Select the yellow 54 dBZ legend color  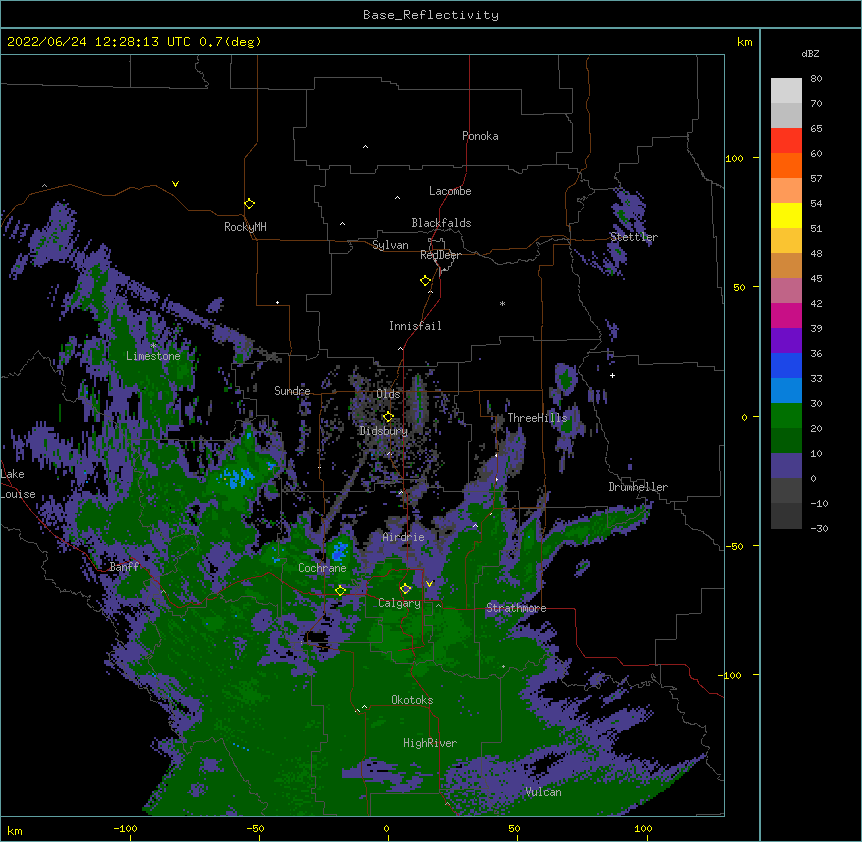pyautogui.click(x=786, y=215)
